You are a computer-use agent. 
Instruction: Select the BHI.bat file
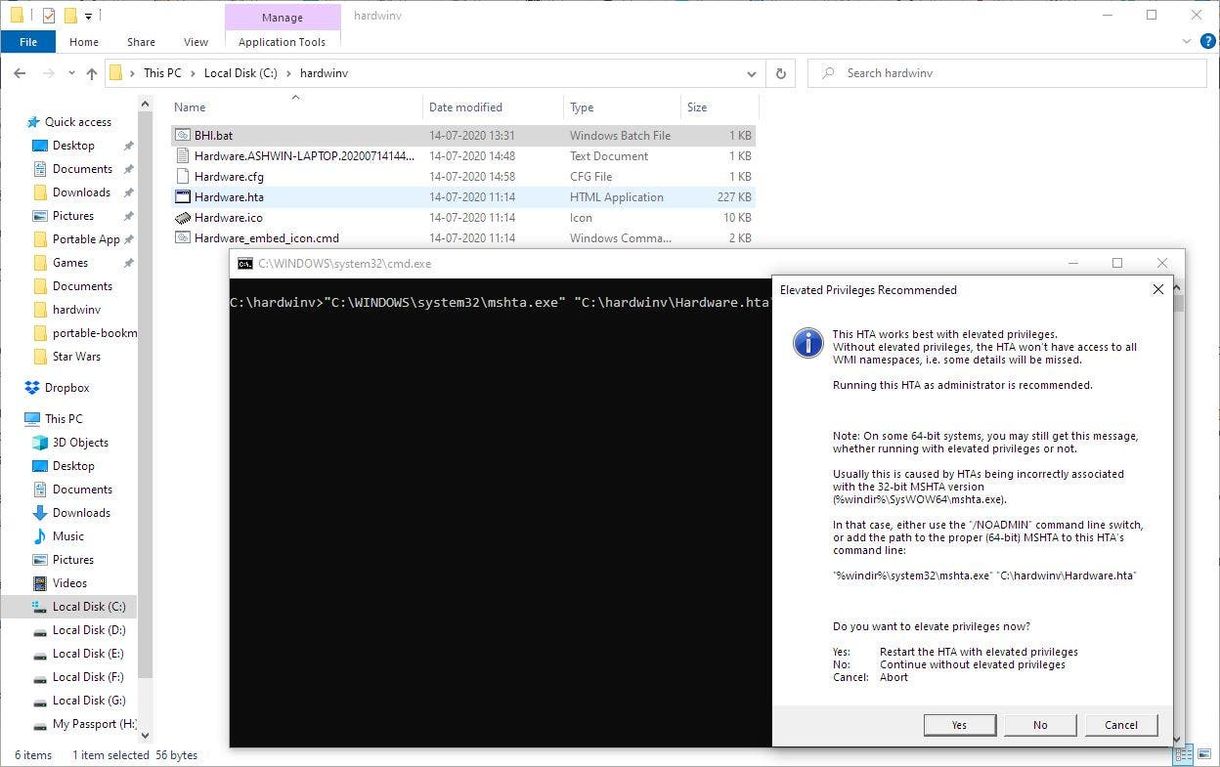pos(463,135)
